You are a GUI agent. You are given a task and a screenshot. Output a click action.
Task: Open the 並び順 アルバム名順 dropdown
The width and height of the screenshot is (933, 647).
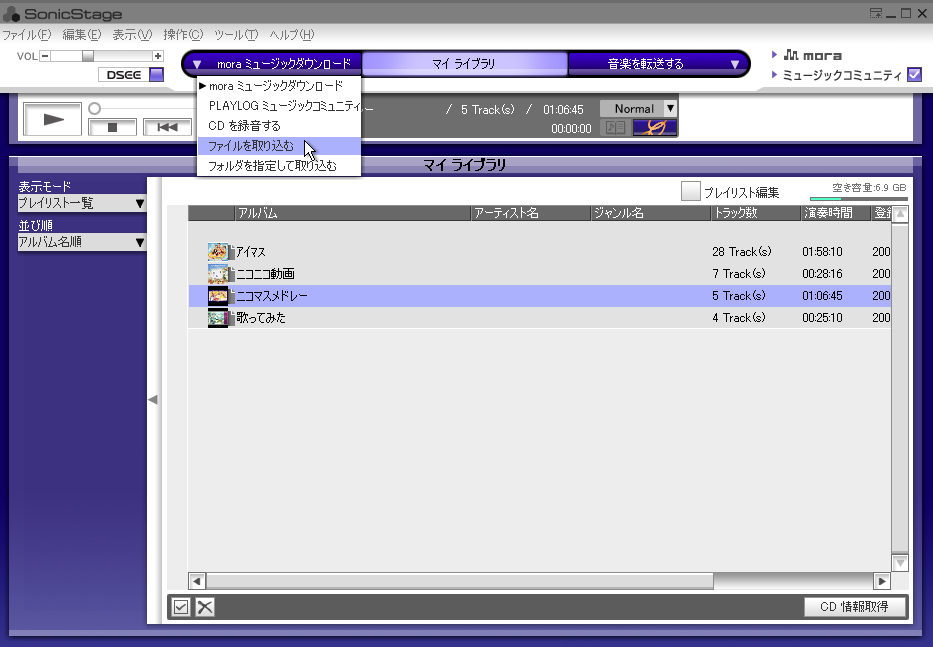coord(82,242)
